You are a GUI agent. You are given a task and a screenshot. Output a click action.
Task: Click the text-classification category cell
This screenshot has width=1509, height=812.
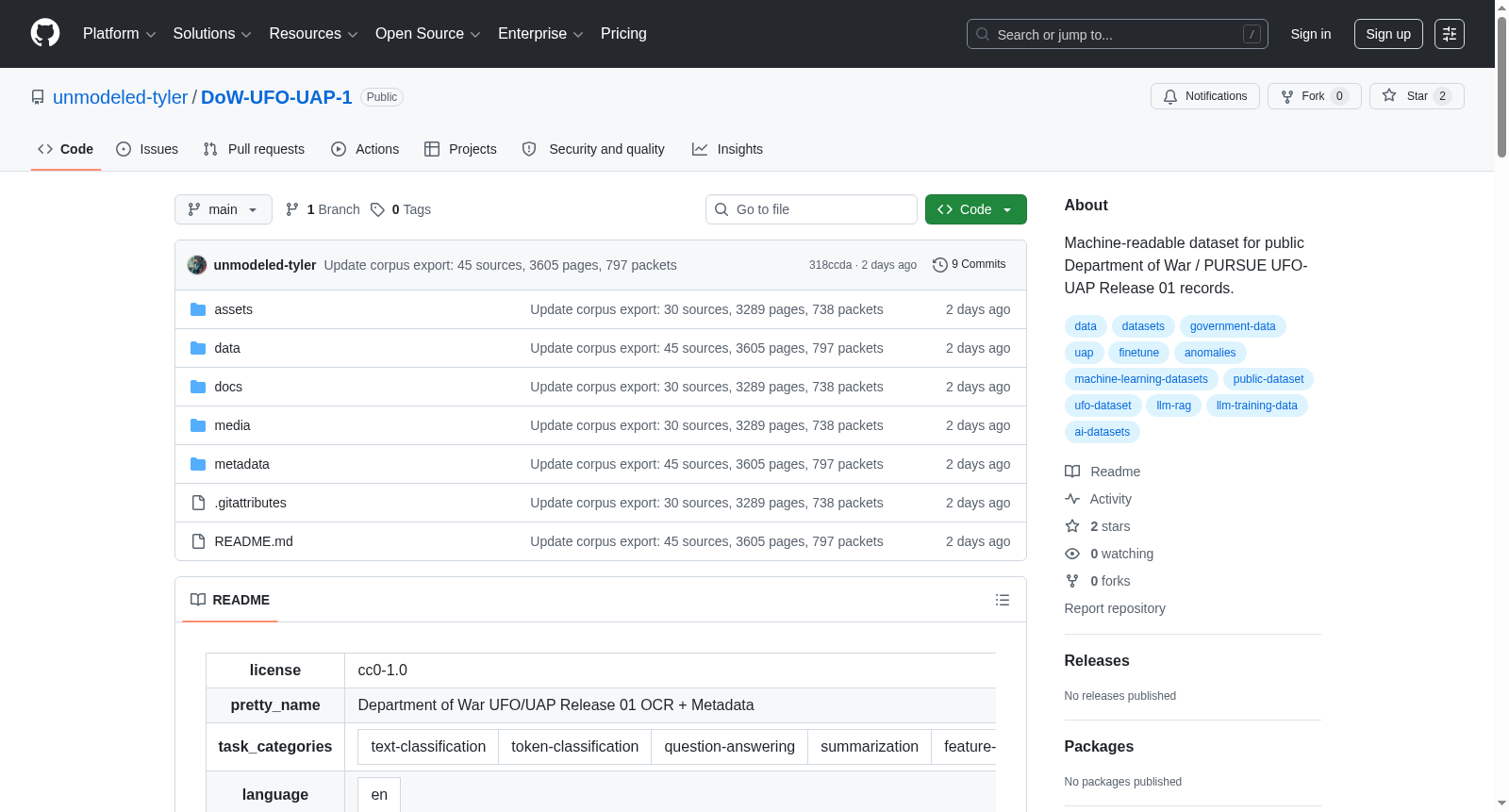click(428, 747)
